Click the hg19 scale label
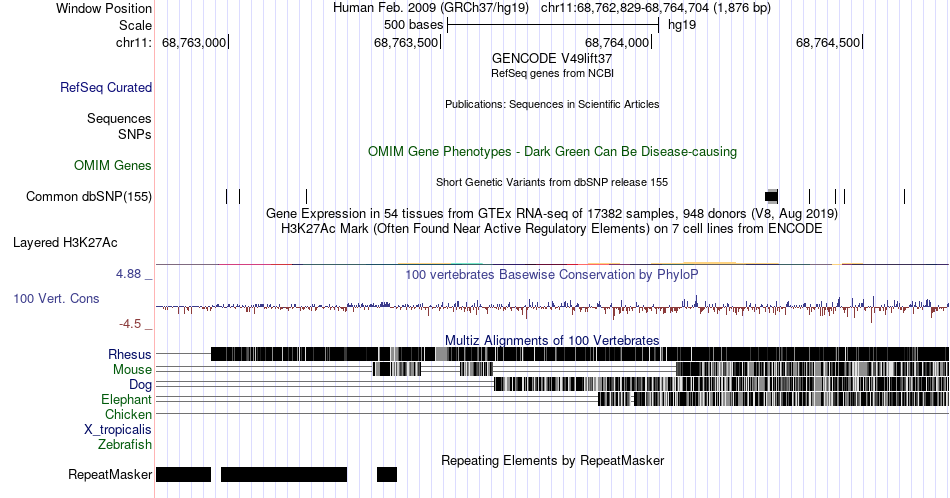Viewport: 950px width, 498px height. 682,25
